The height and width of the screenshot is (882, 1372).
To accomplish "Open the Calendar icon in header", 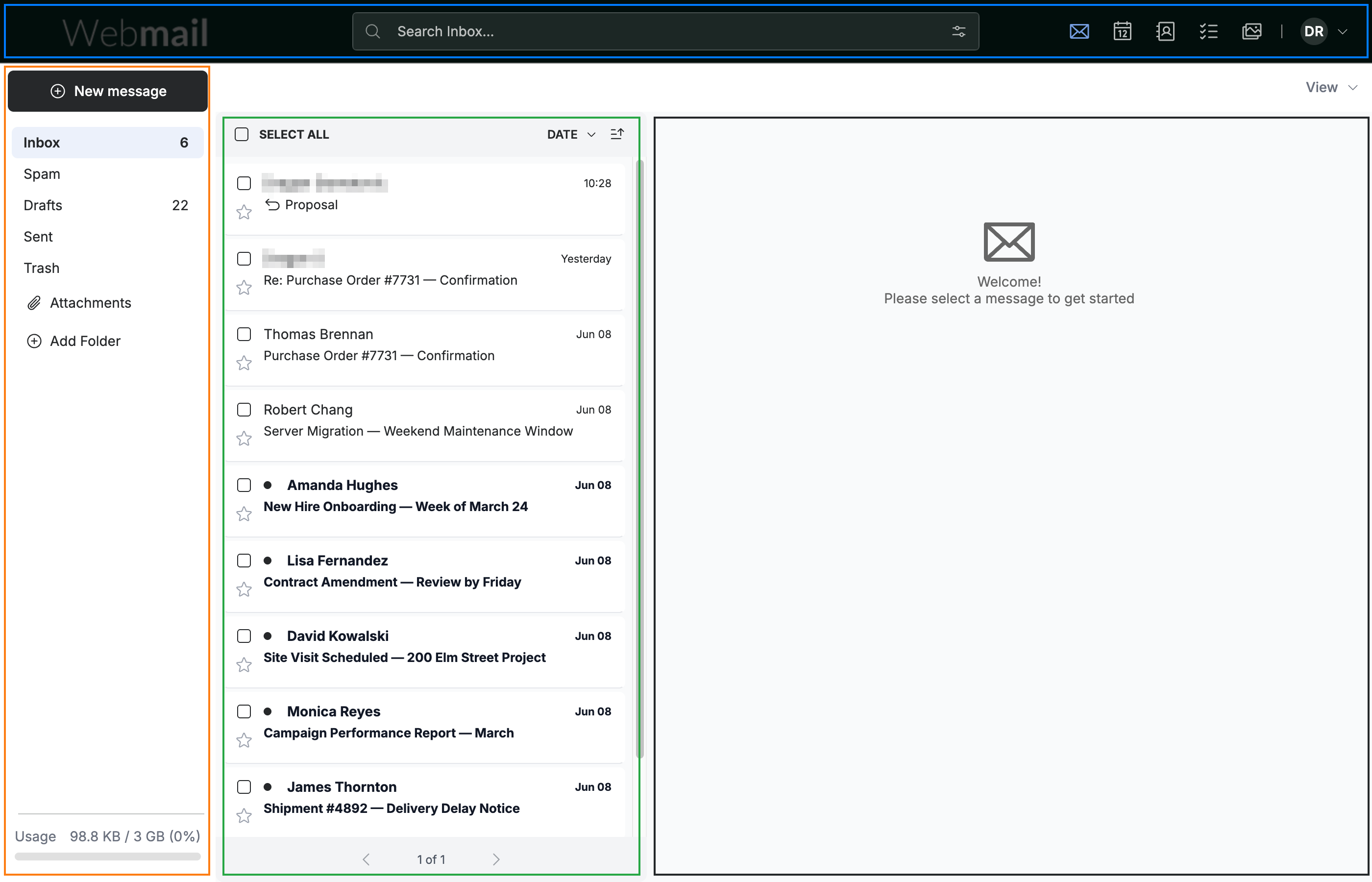I will click(x=1122, y=31).
